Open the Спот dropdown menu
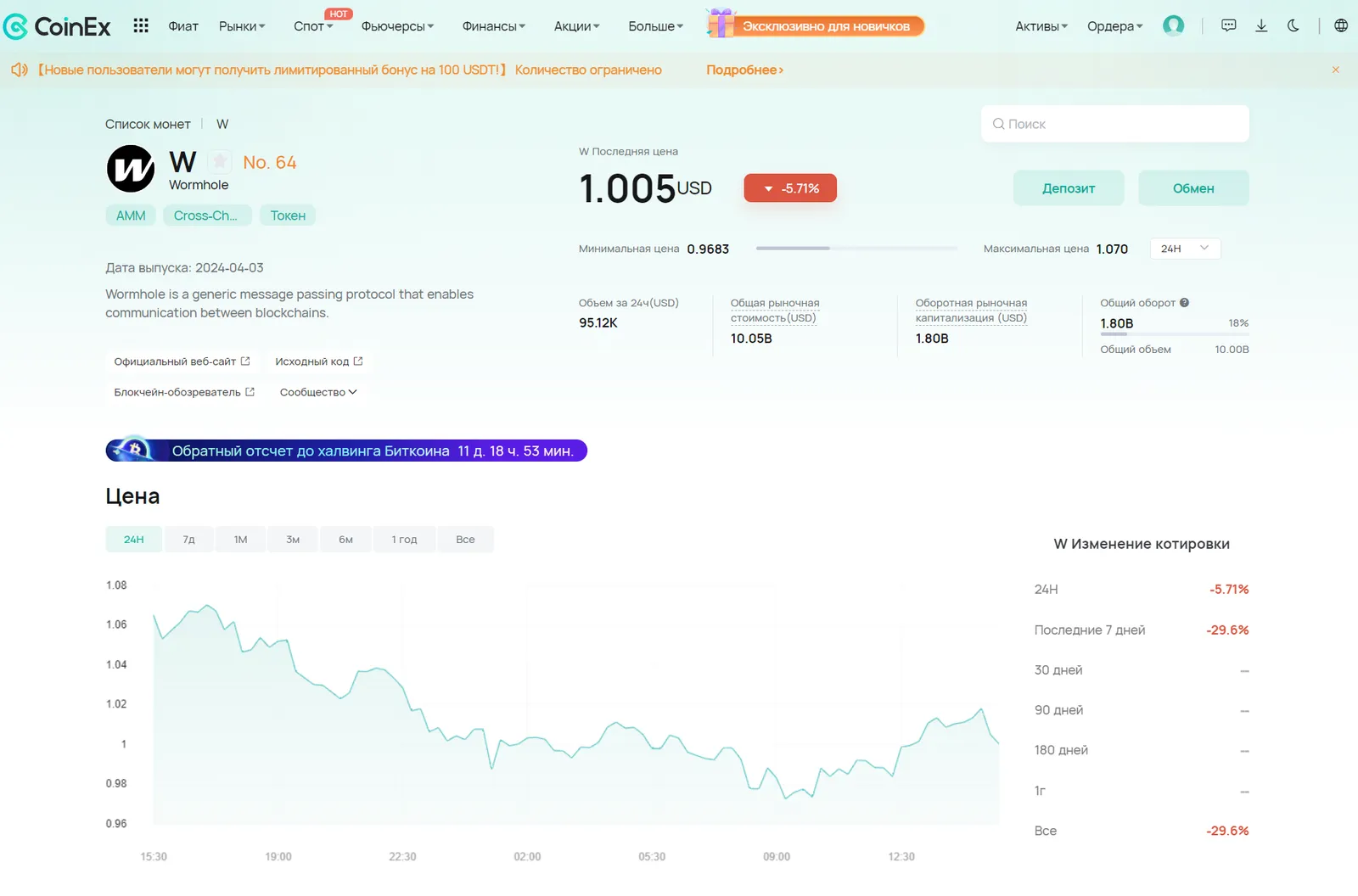Screen dimensions: 1358x896 click(313, 26)
